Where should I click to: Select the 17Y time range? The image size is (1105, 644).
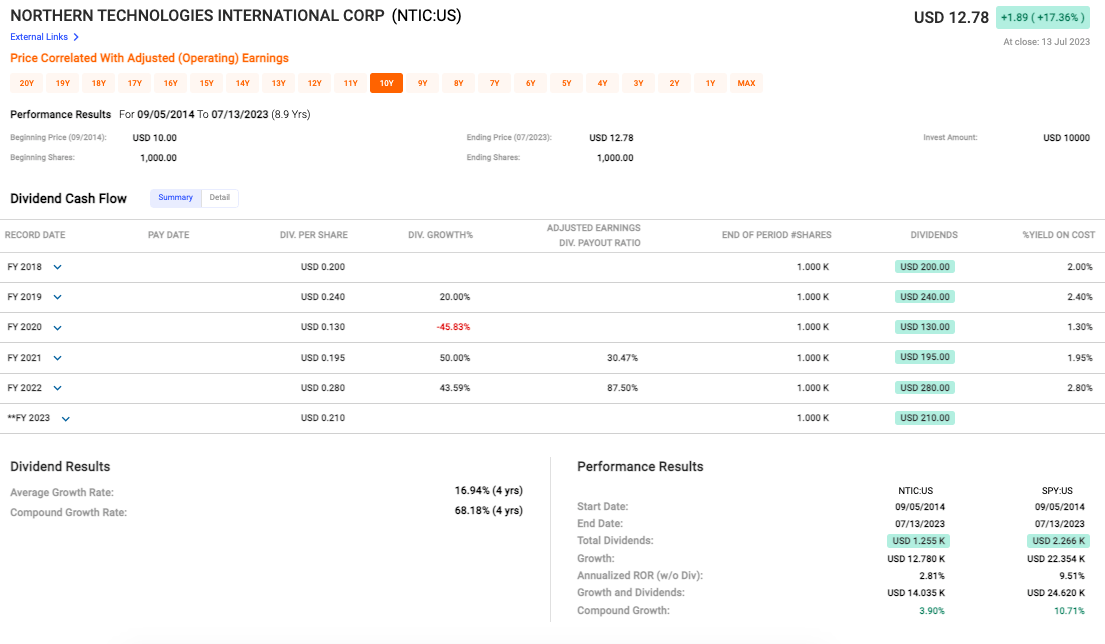pos(135,83)
